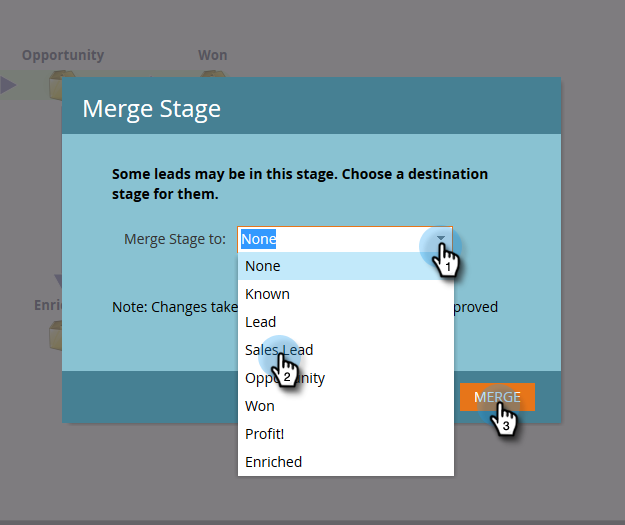
Task: Click the Merge Stage to label
Action: (x=175, y=239)
